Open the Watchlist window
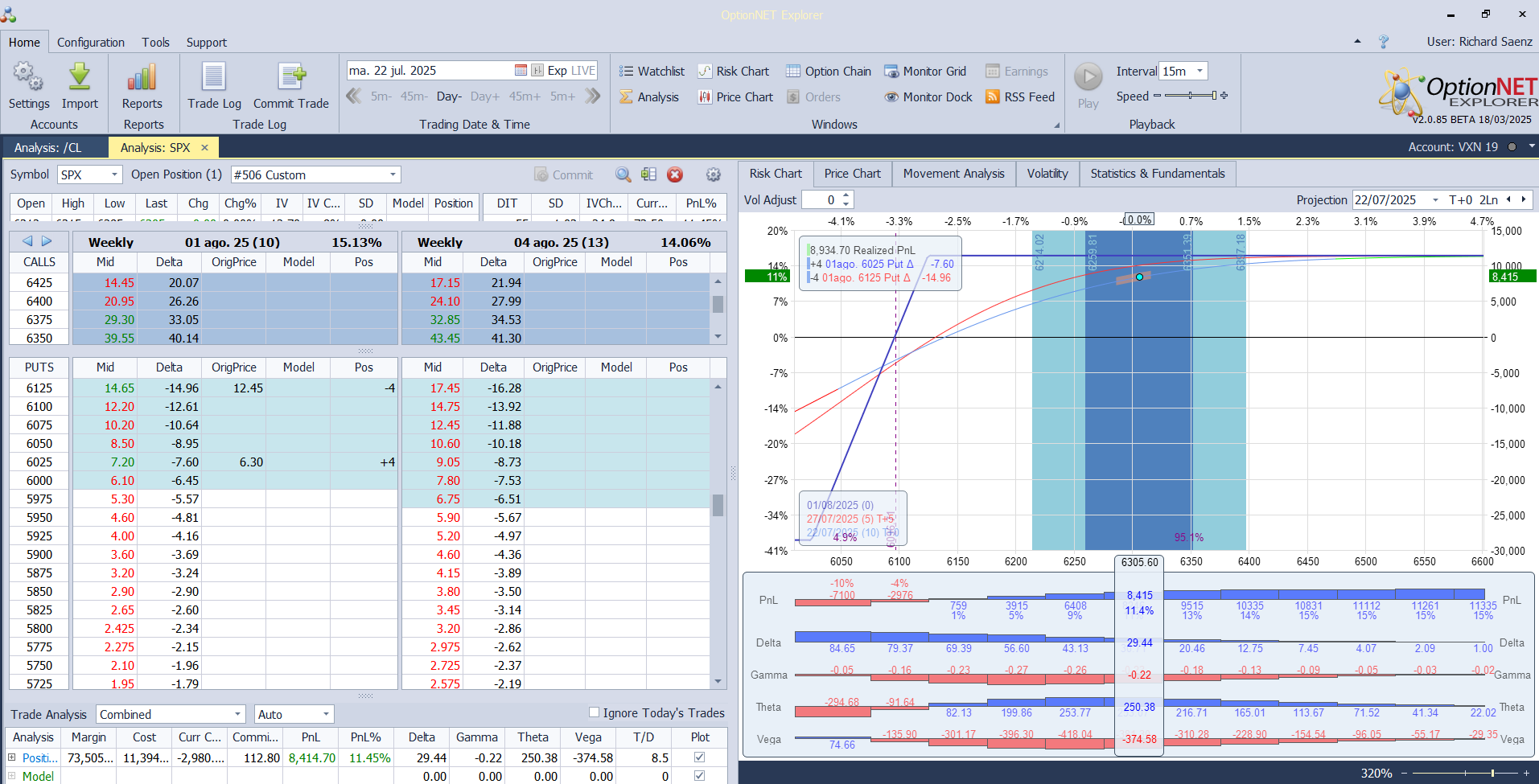The image size is (1539, 784). point(652,72)
